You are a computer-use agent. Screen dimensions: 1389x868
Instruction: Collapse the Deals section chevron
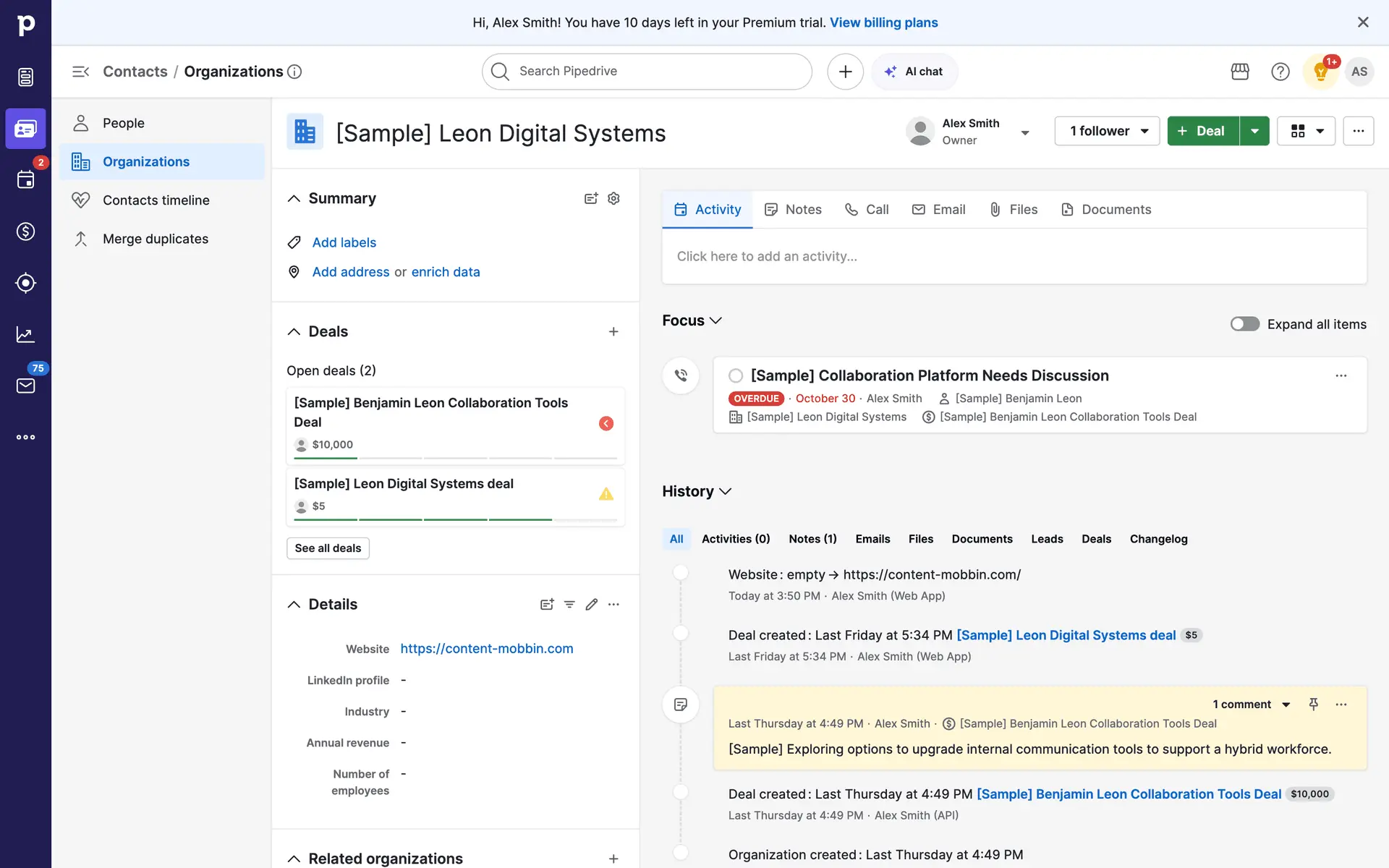[x=294, y=331]
